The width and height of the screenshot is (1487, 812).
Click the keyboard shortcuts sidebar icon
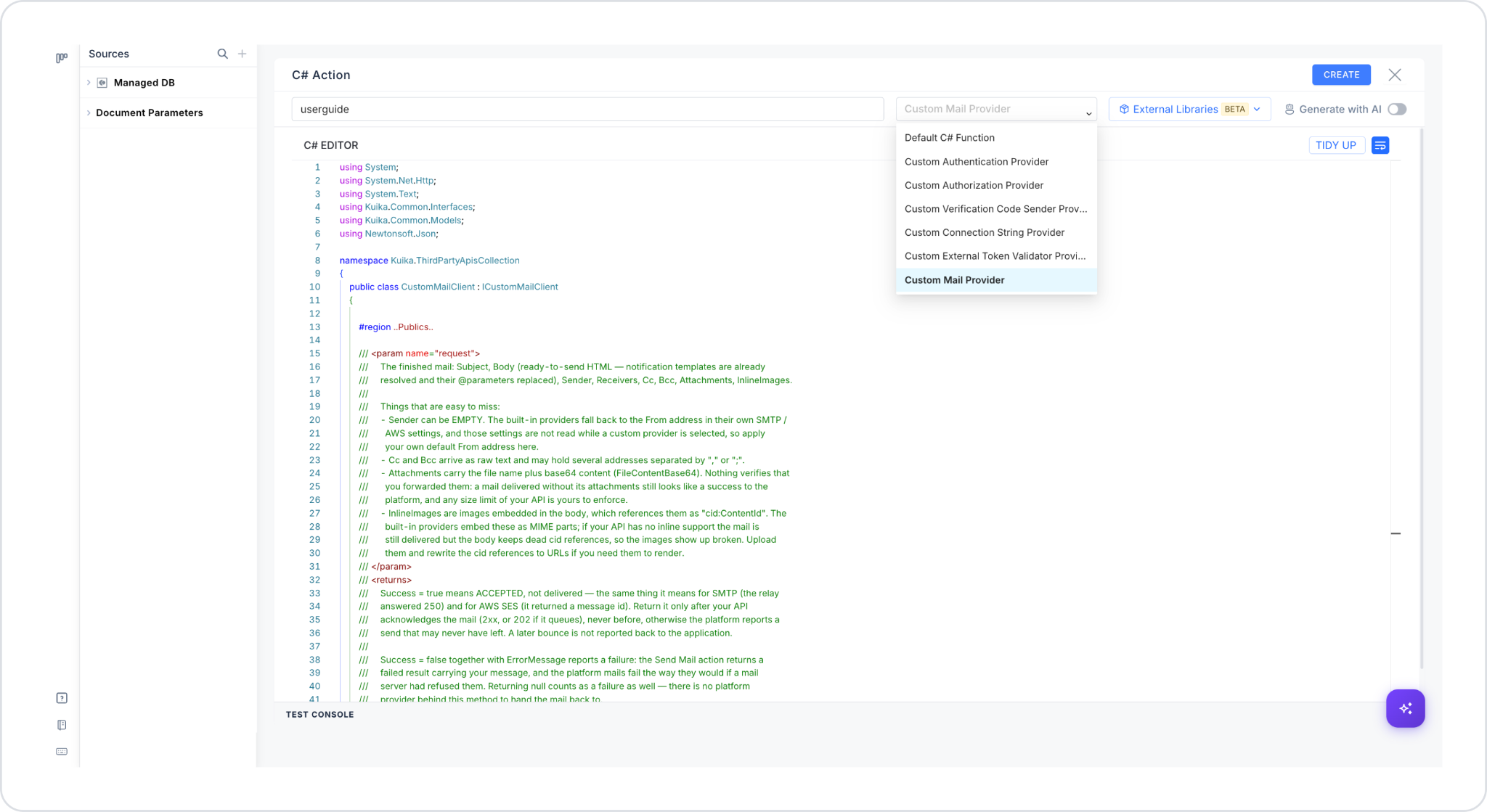click(x=62, y=752)
